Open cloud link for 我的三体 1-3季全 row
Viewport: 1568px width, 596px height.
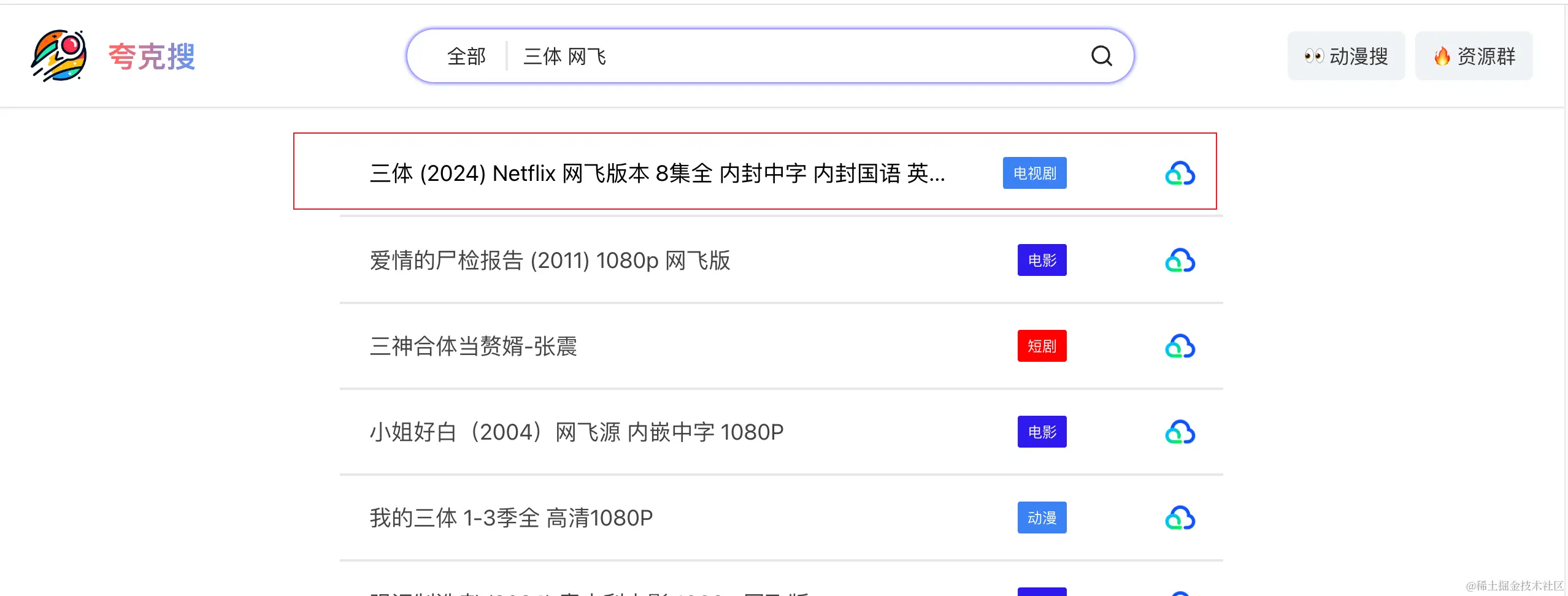(x=1180, y=518)
